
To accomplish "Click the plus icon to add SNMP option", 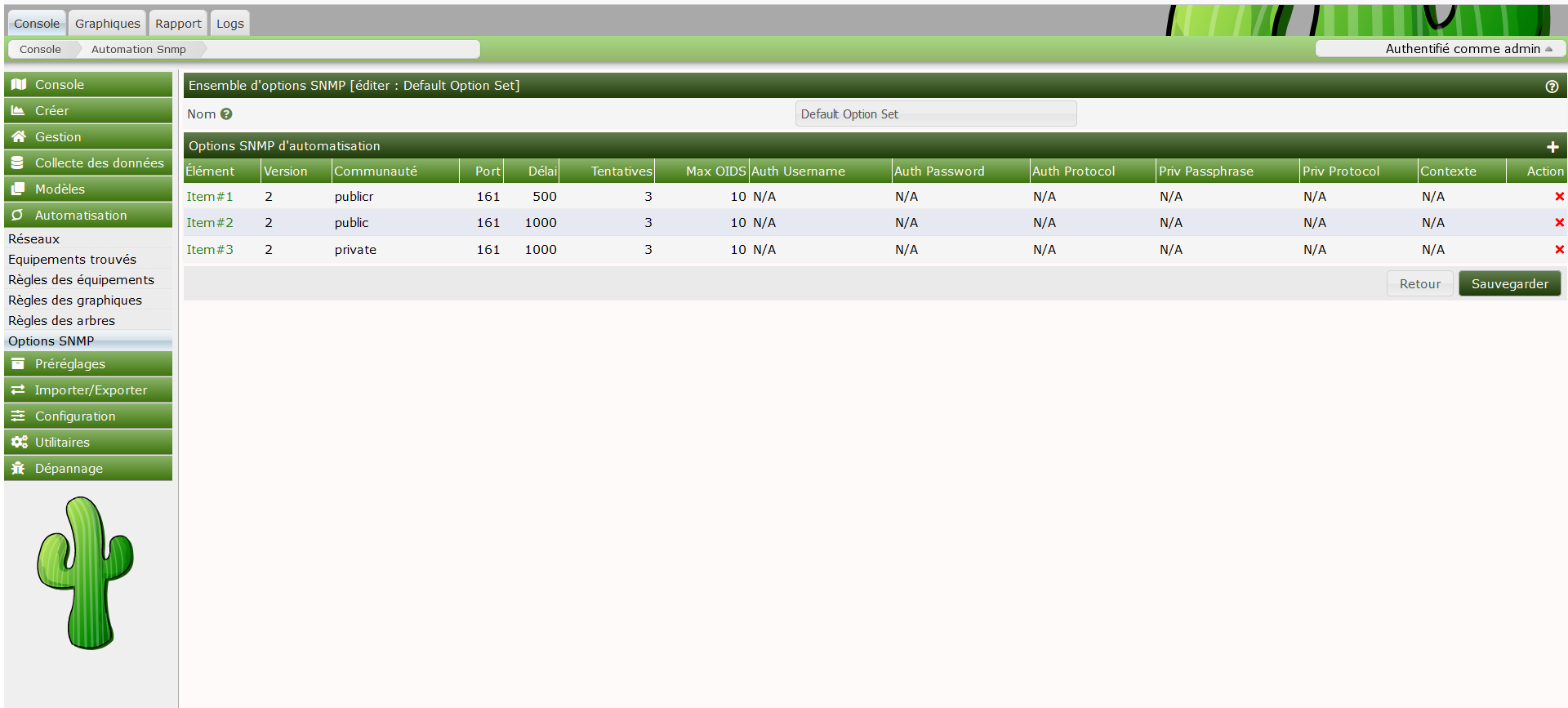I will tap(1552, 147).
